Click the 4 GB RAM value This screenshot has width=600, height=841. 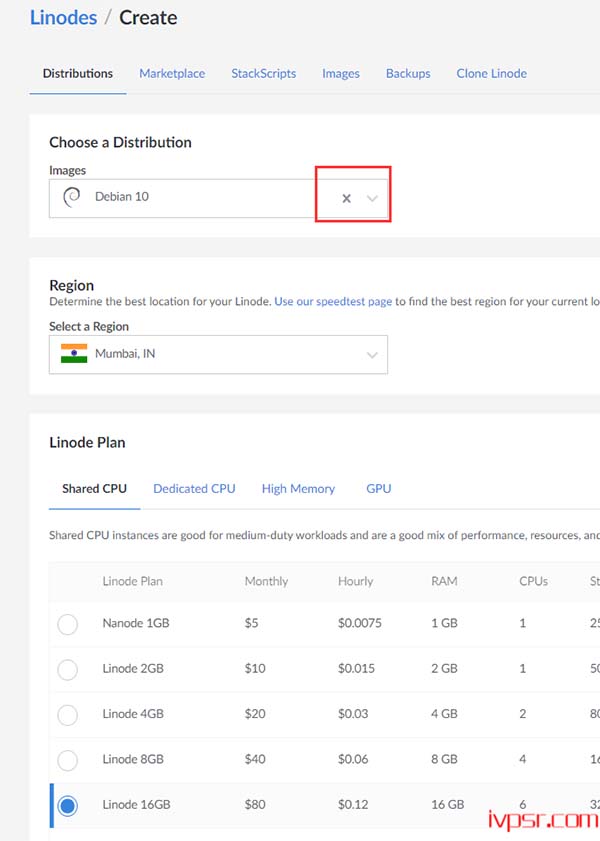point(445,714)
